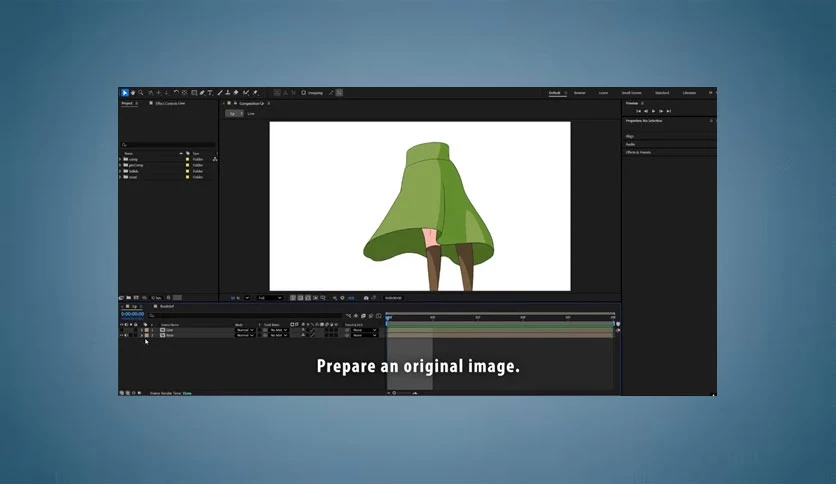Step forward one frame in Preview

661,111
